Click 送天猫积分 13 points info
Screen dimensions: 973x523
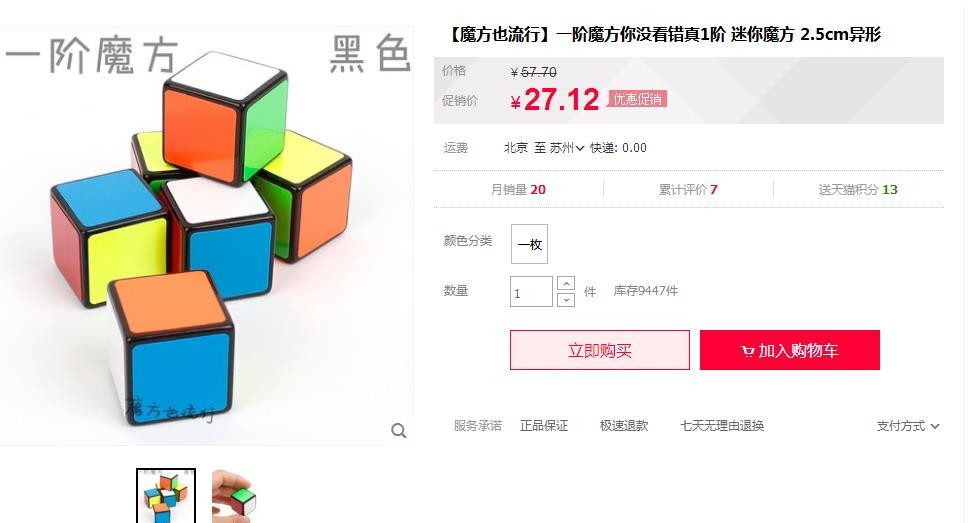pos(858,189)
